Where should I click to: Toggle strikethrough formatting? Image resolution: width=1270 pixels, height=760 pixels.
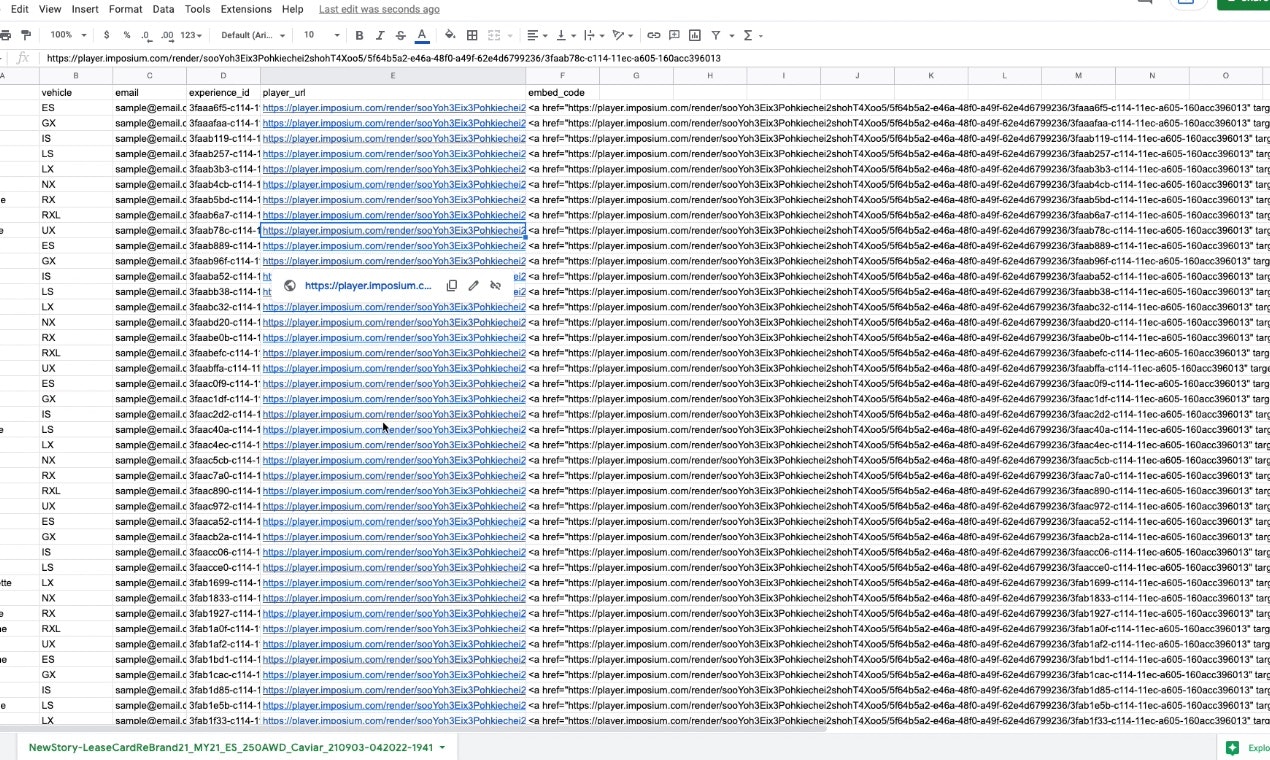(x=400, y=35)
